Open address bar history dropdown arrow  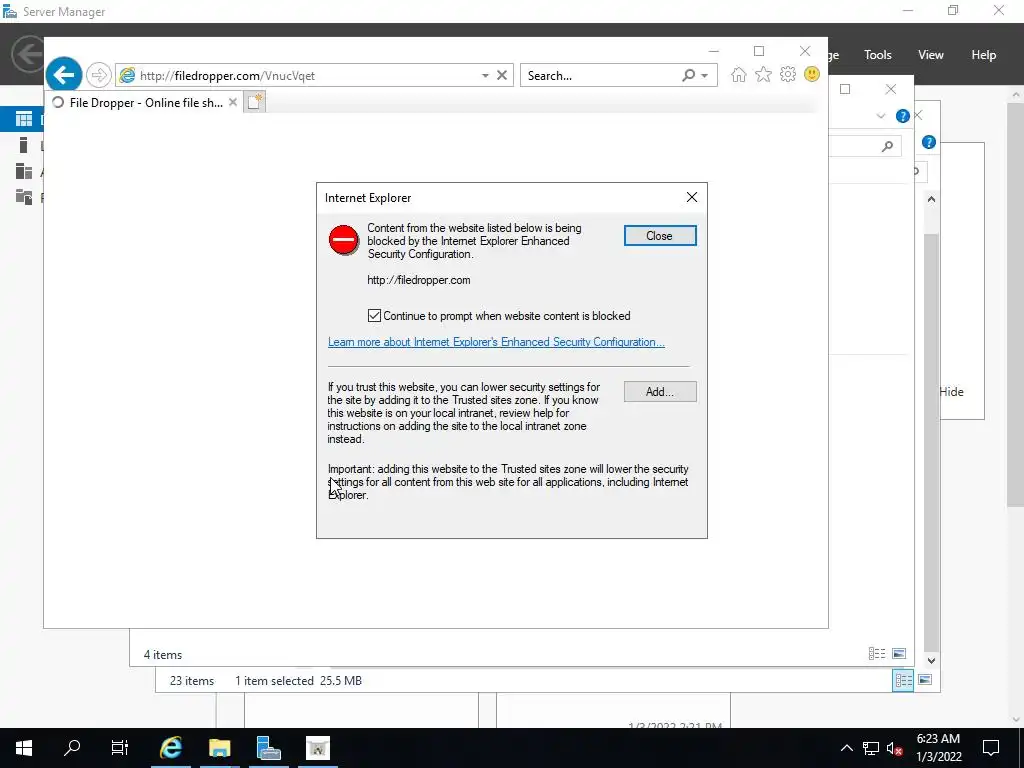[485, 76]
